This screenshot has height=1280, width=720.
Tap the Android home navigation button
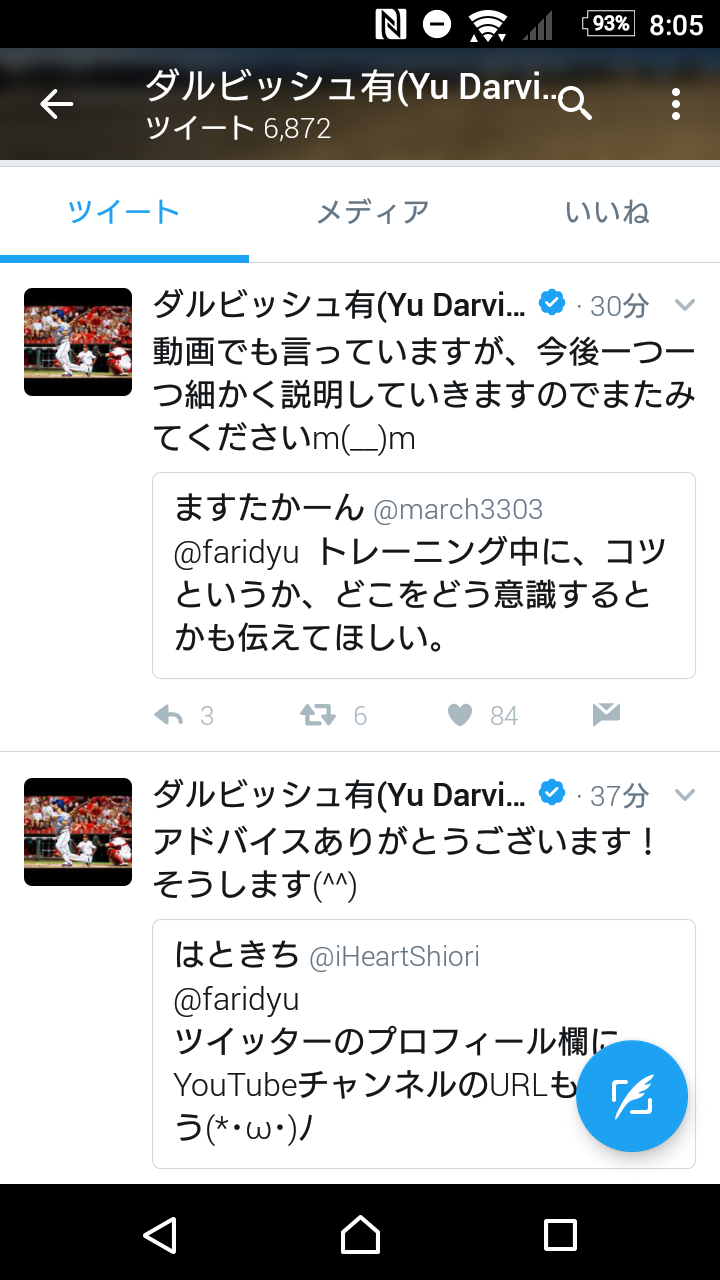[360, 1234]
